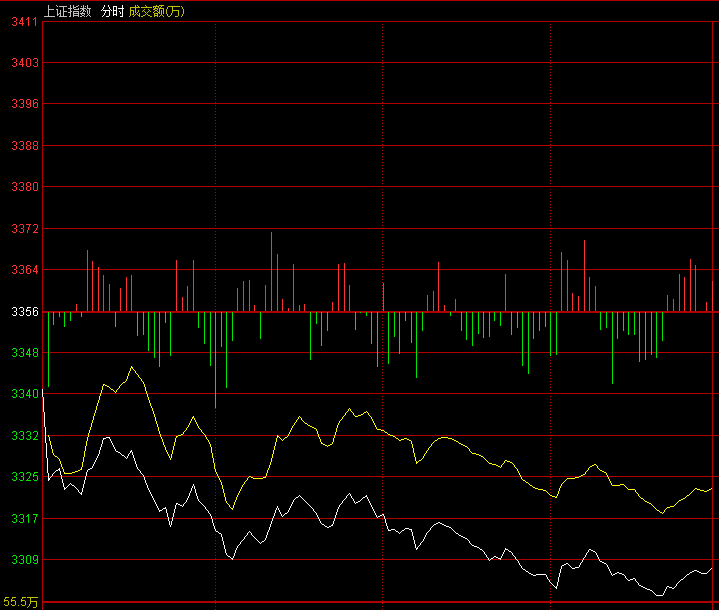The image size is (719, 610).
Task: Click the green 3332 price axis label
Action: (25, 435)
